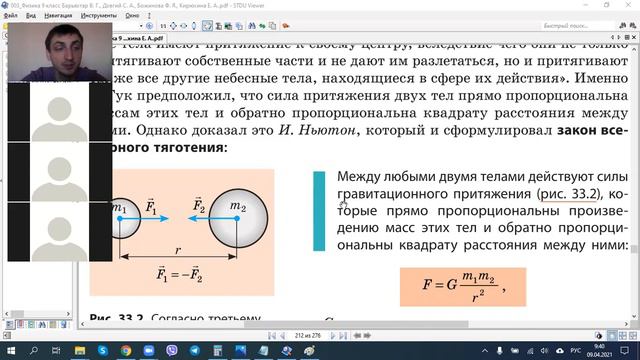Switch to single page layout
The image size is (640, 360).
pos(612,336)
